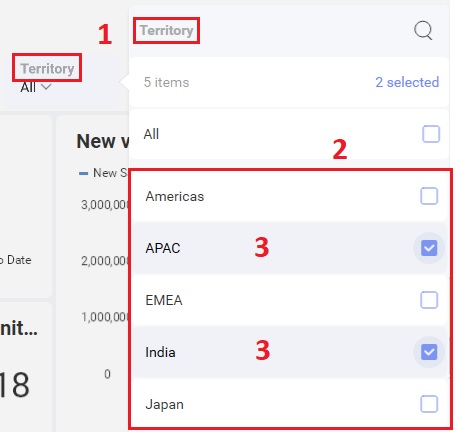Select the Japan list row text
This screenshot has width=458, height=435.
164,404
